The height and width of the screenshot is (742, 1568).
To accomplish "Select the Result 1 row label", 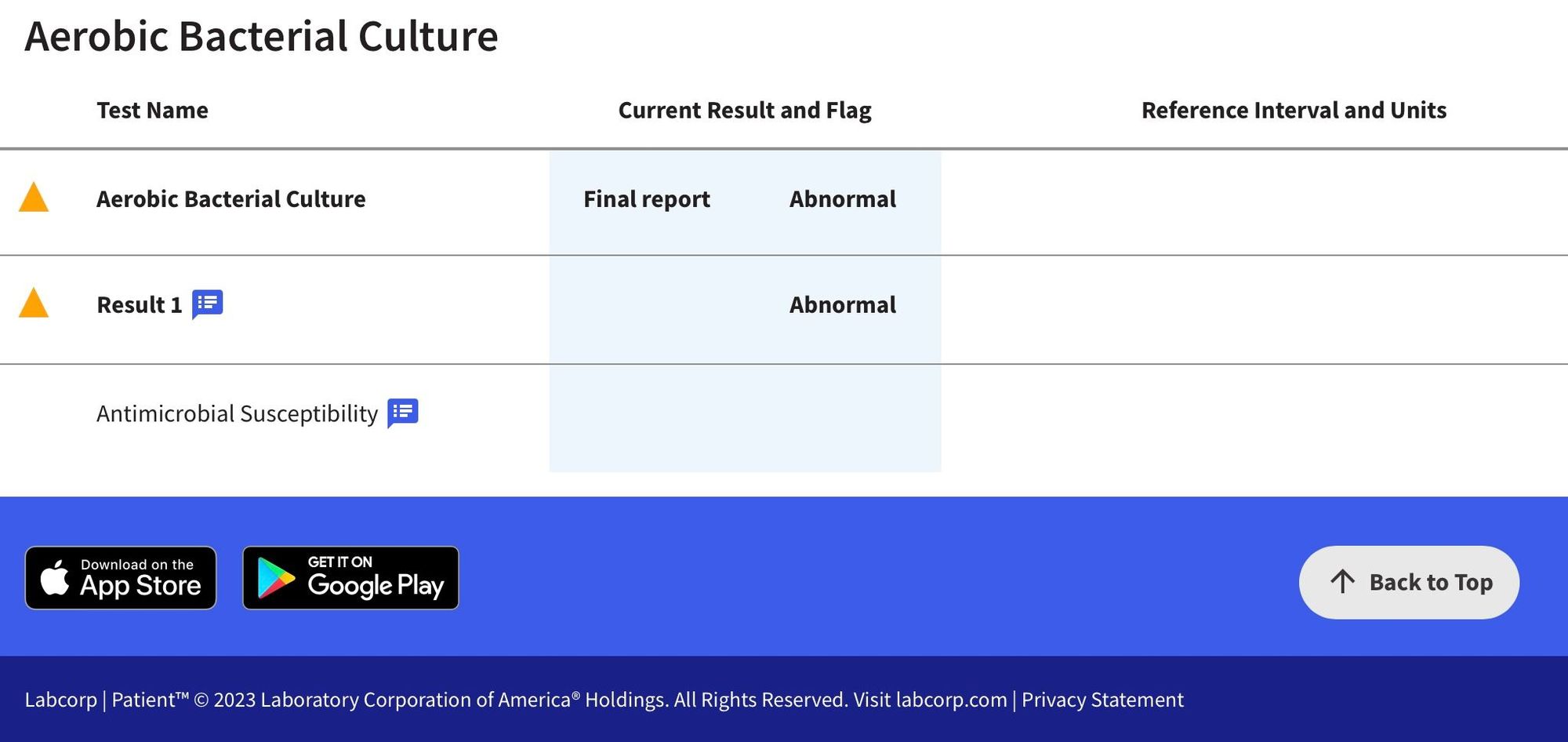I will 139,304.
